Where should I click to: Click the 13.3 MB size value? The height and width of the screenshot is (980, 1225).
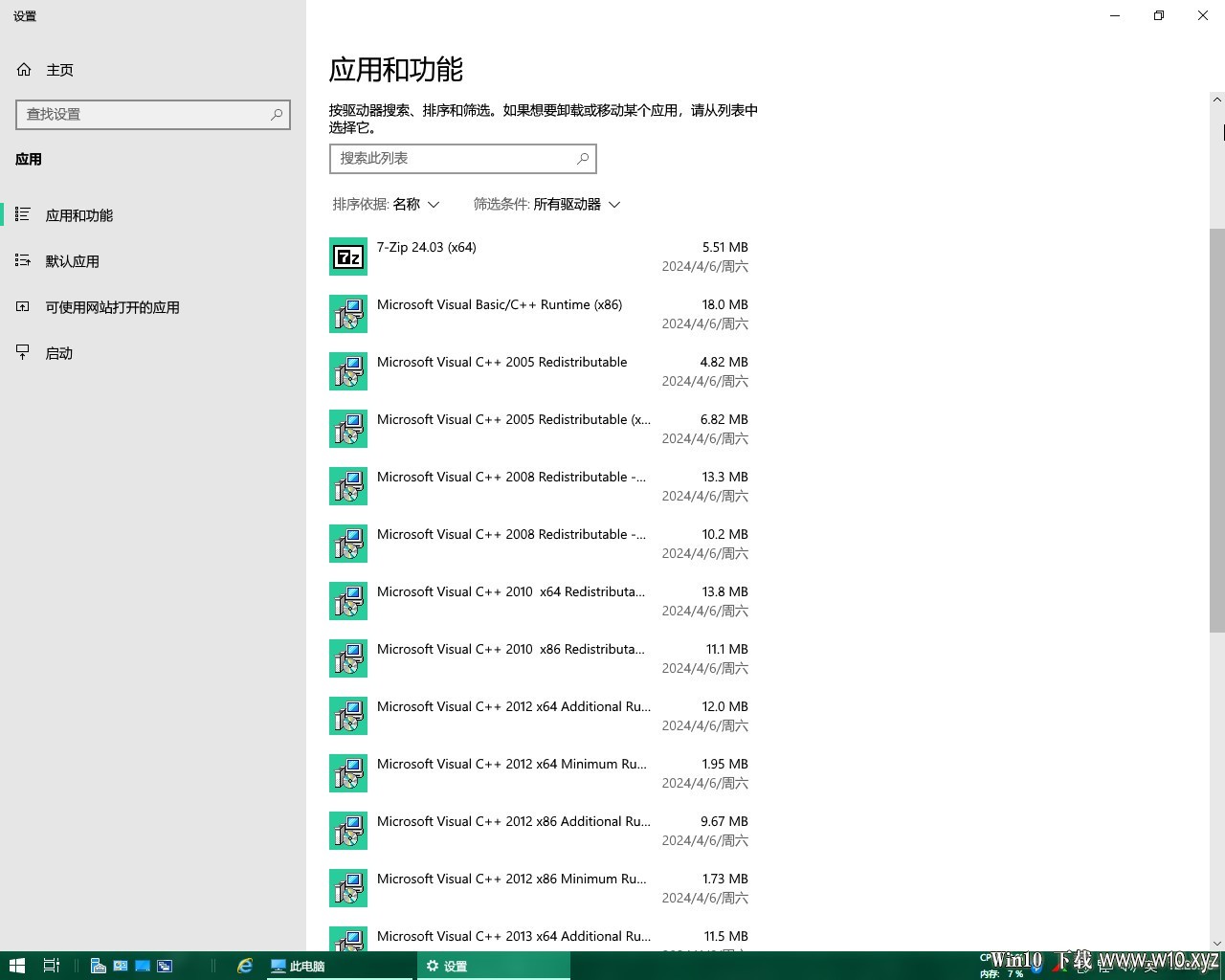click(725, 477)
